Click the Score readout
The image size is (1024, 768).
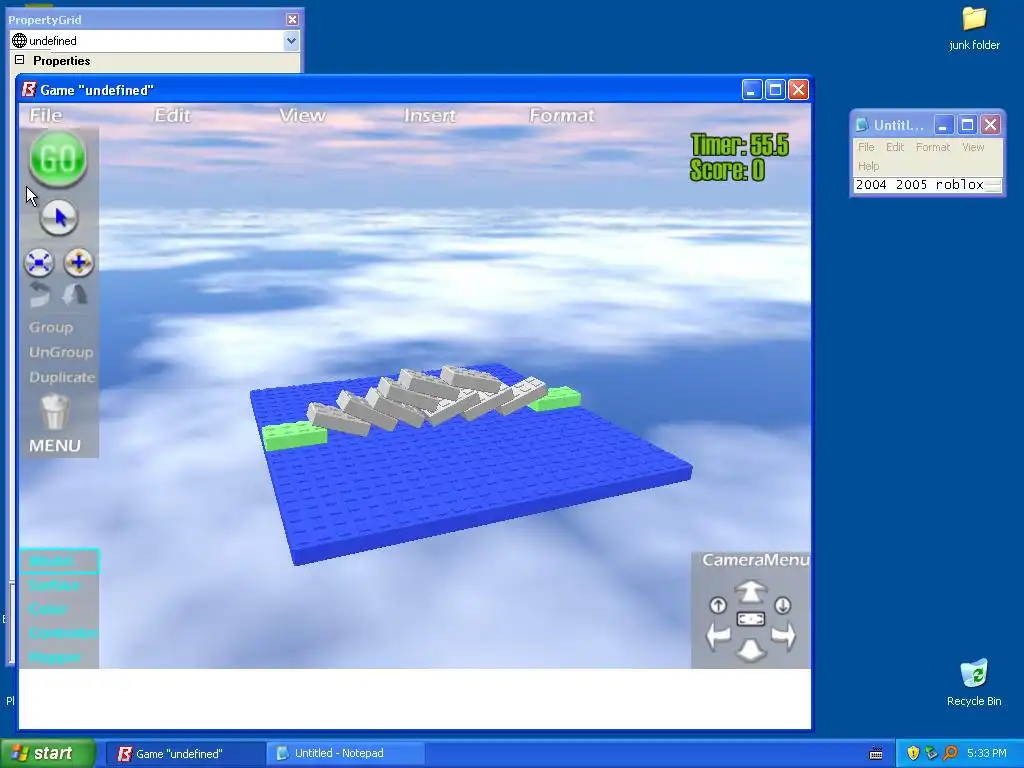pos(727,170)
